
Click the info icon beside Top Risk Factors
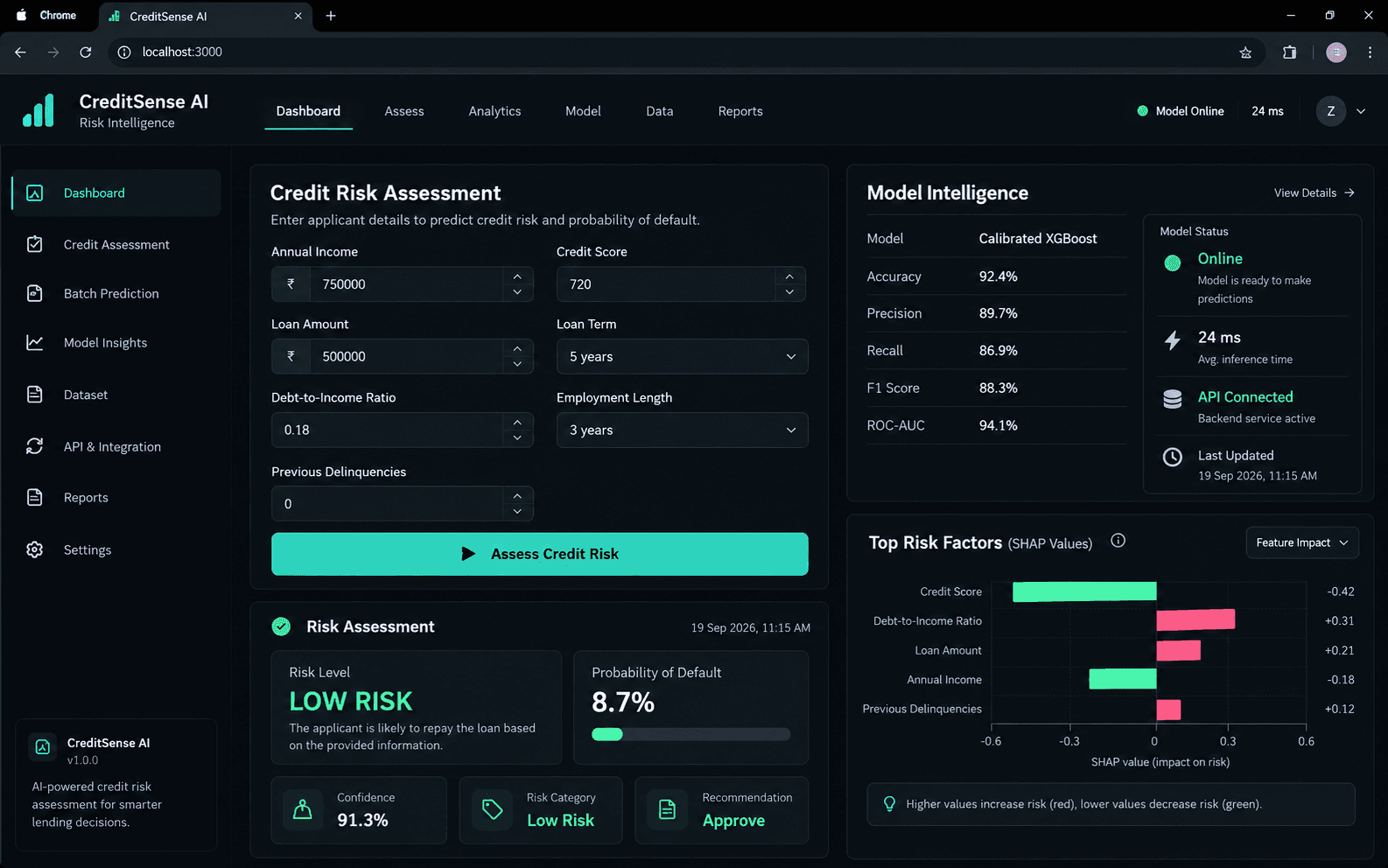coord(1118,541)
